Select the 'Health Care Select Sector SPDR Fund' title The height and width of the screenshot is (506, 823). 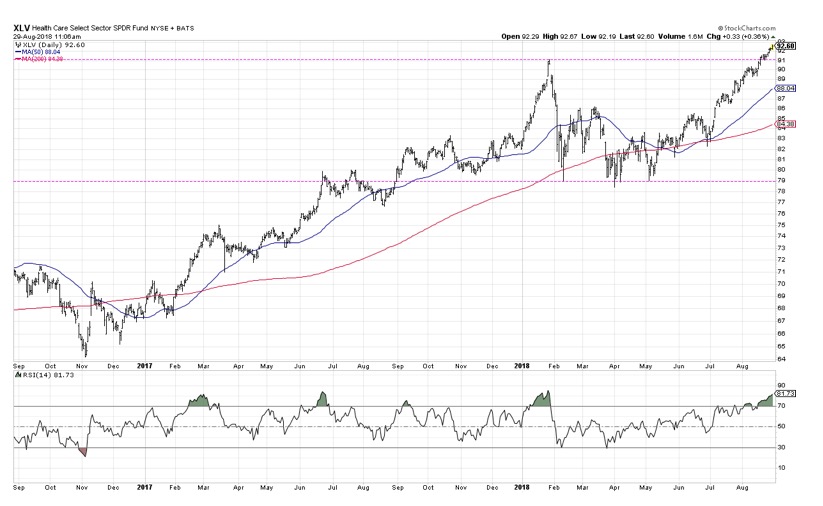tap(90, 28)
